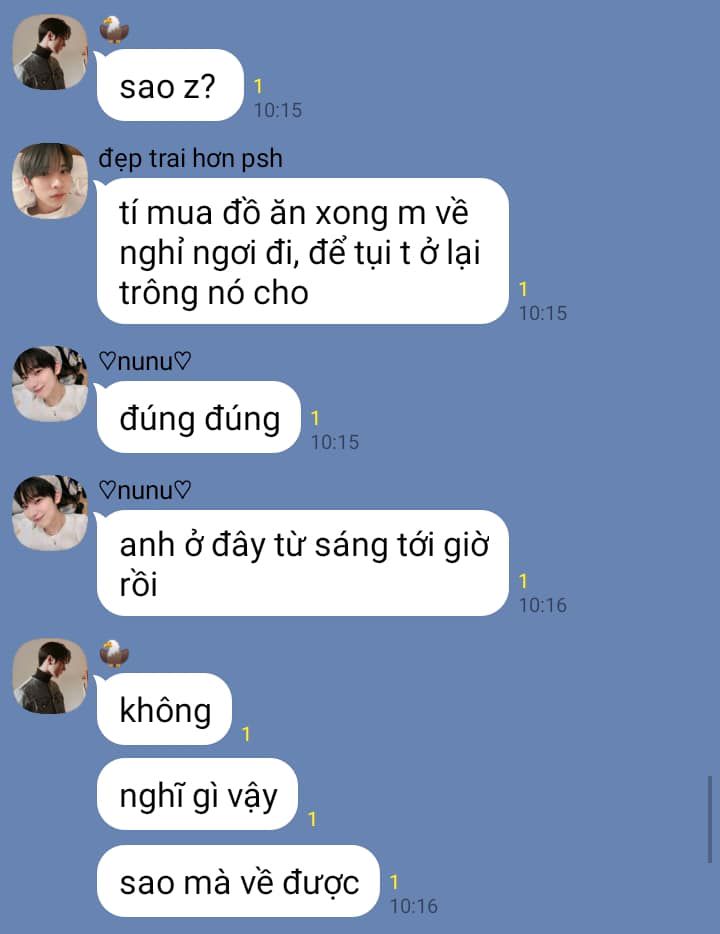This screenshot has height=934, width=720.
Task: Select the "đúng đúng" message bubble
Action: (199, 418)
